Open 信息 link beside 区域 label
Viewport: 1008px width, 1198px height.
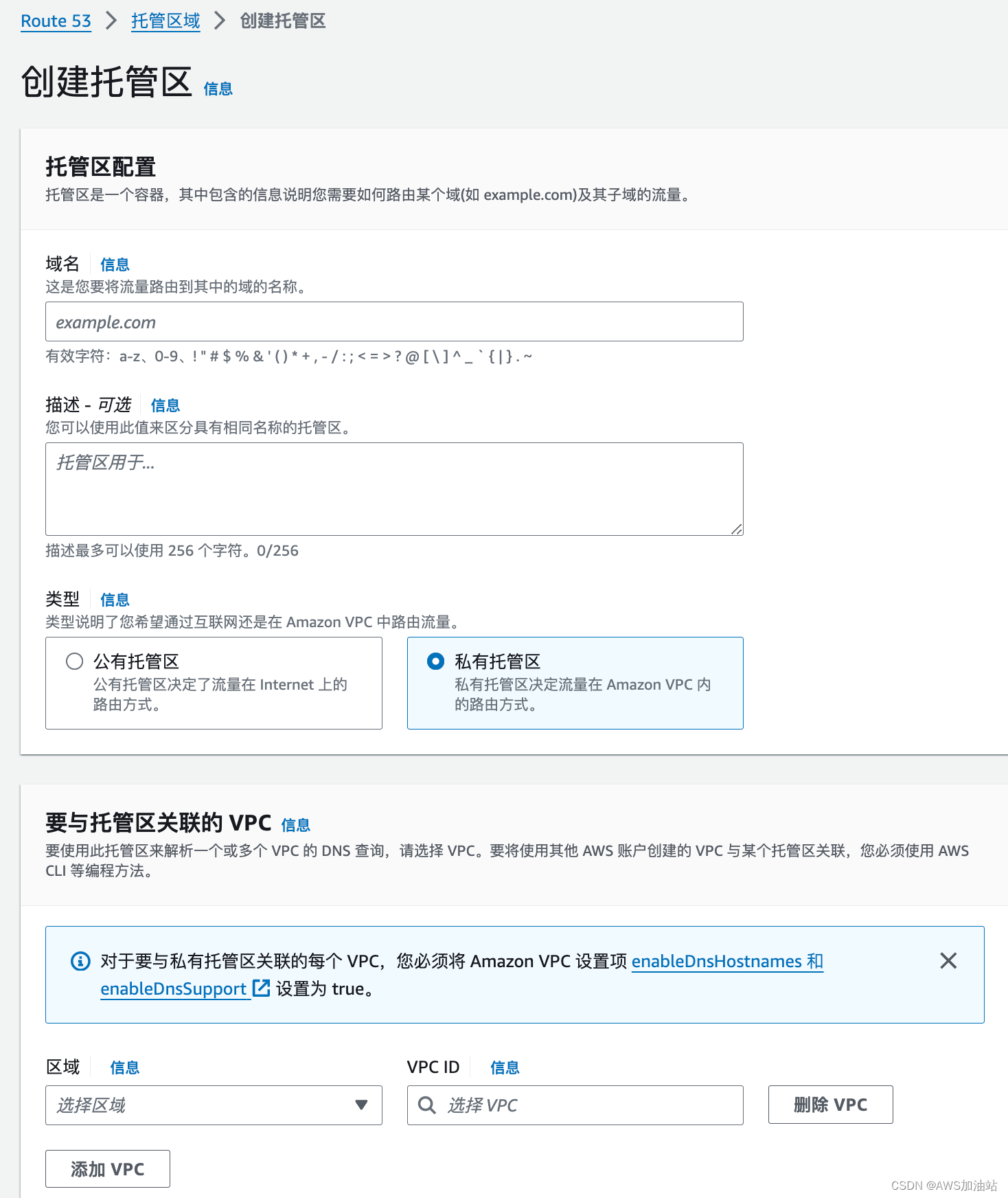(x=125, y=1067)
